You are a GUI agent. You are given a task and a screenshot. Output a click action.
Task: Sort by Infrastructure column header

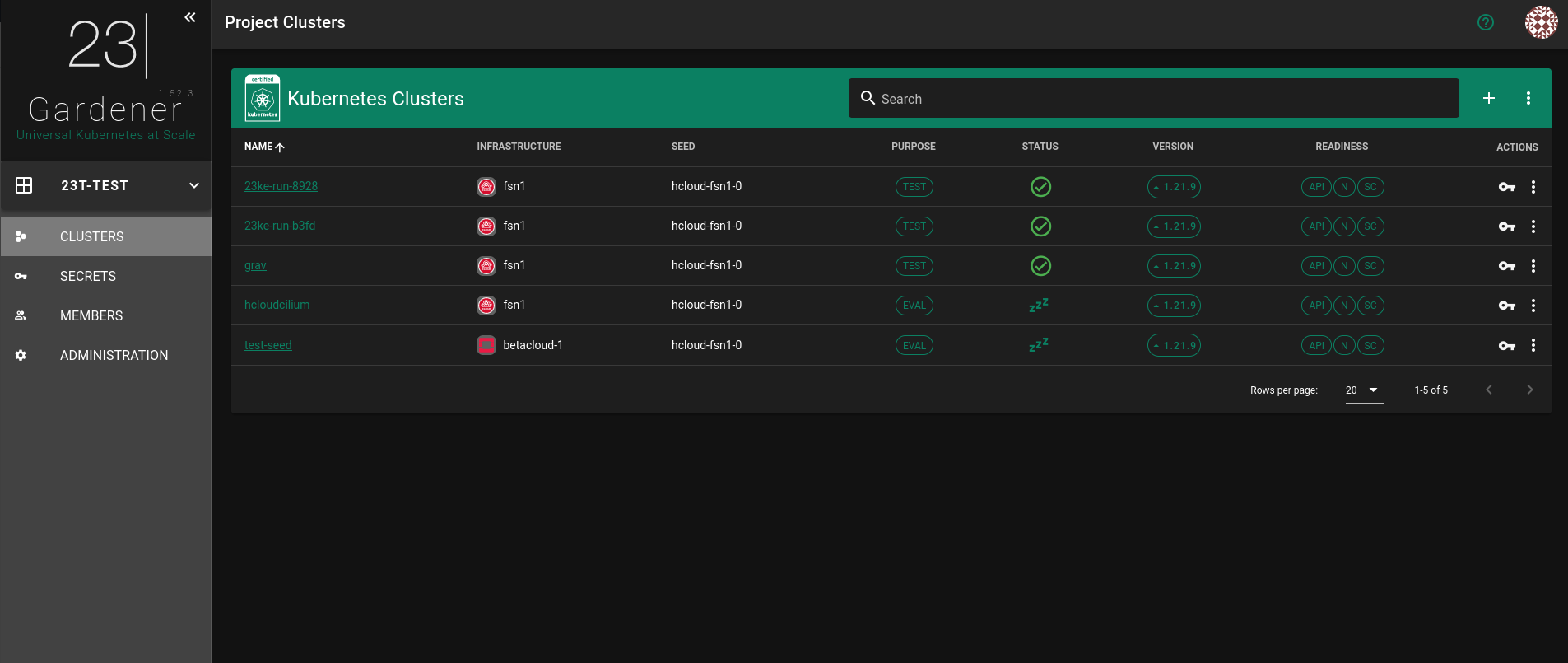click(519, 147)
